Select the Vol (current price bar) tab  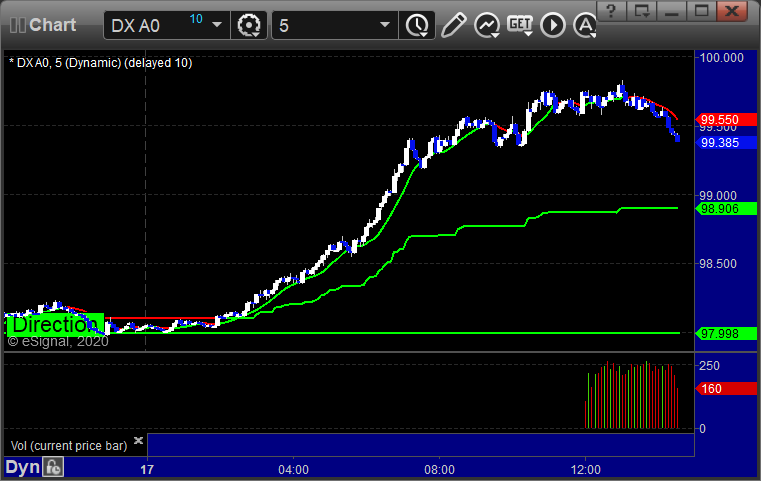tap(68, 443)
